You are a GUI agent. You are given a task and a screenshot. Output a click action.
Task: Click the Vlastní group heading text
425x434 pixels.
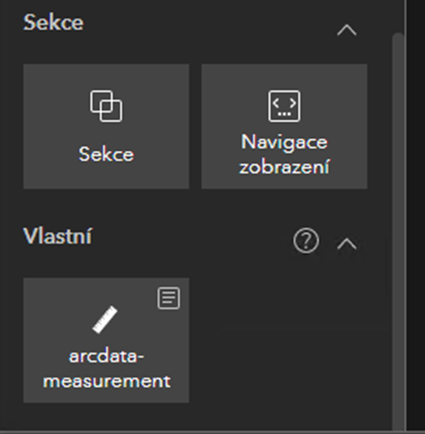pyautogui.click(x=57, y=236)
